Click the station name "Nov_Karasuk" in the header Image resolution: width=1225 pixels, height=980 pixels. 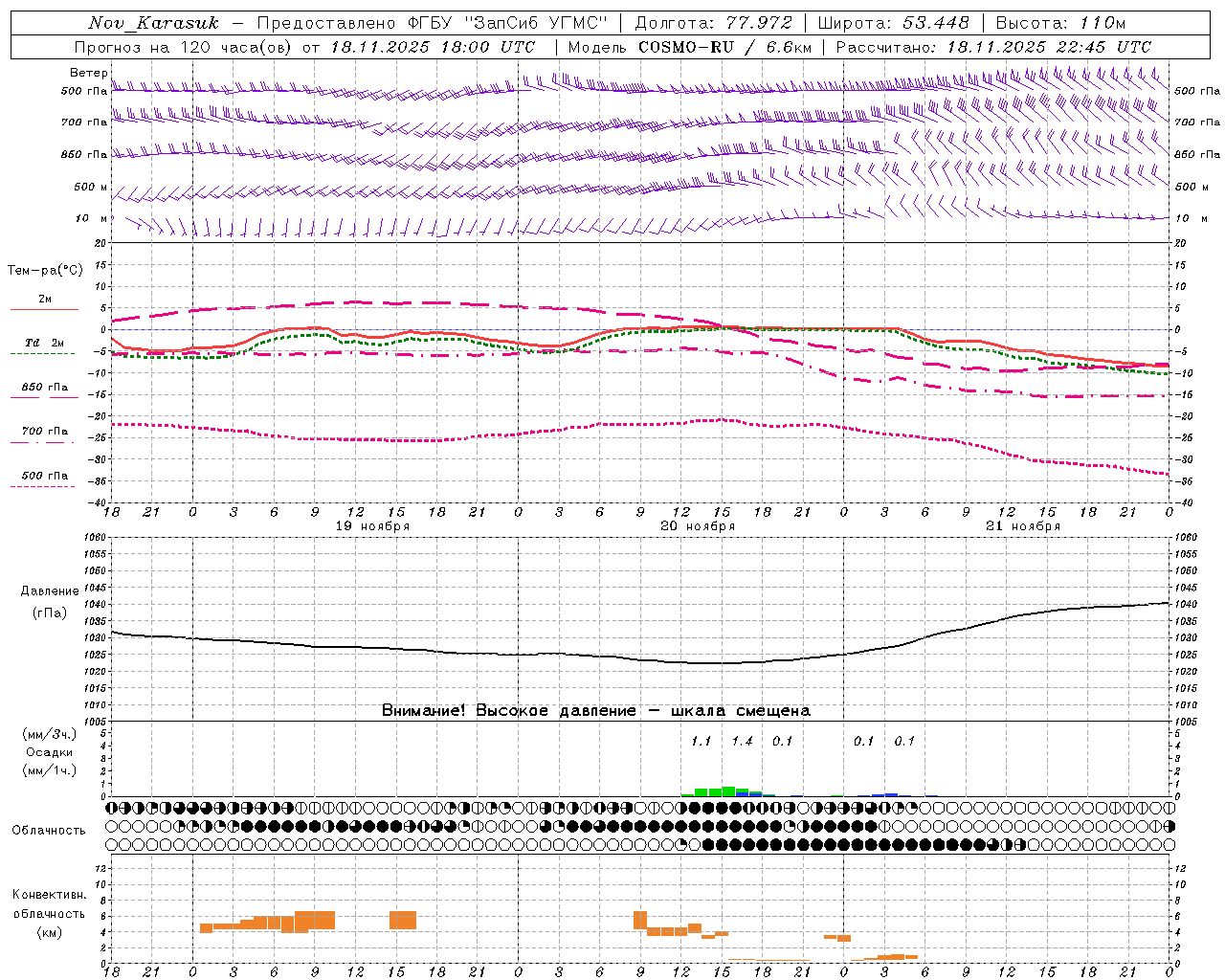point(153,23)
